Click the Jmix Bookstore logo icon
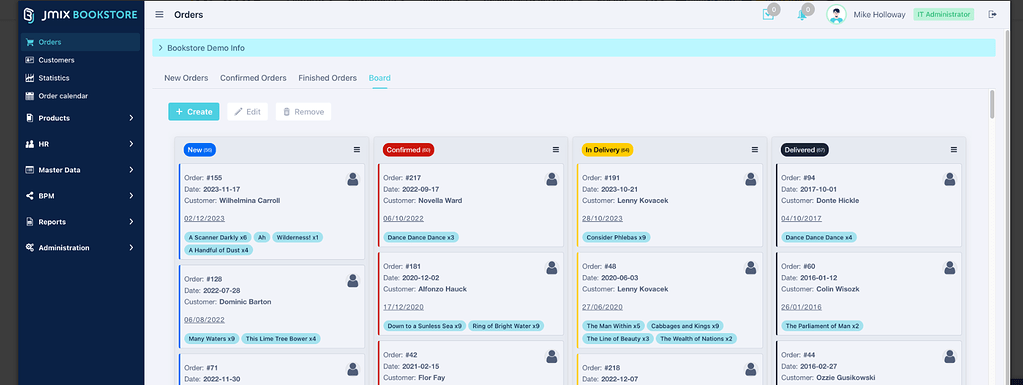This screenshot has height=385, width=1023. coord(29,14)
